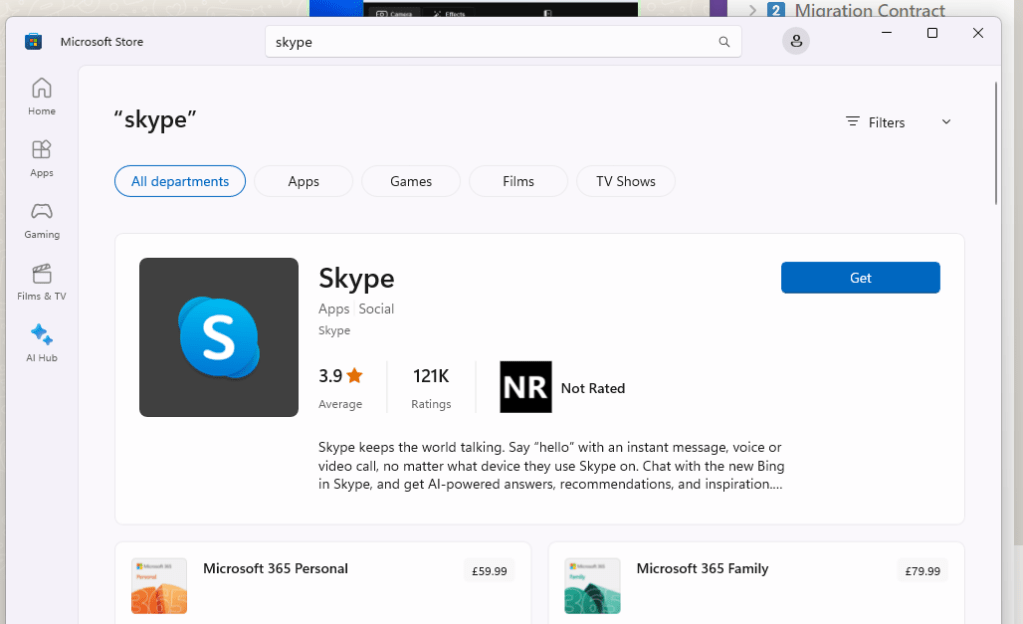Expand the Filters dropdown

898,122
